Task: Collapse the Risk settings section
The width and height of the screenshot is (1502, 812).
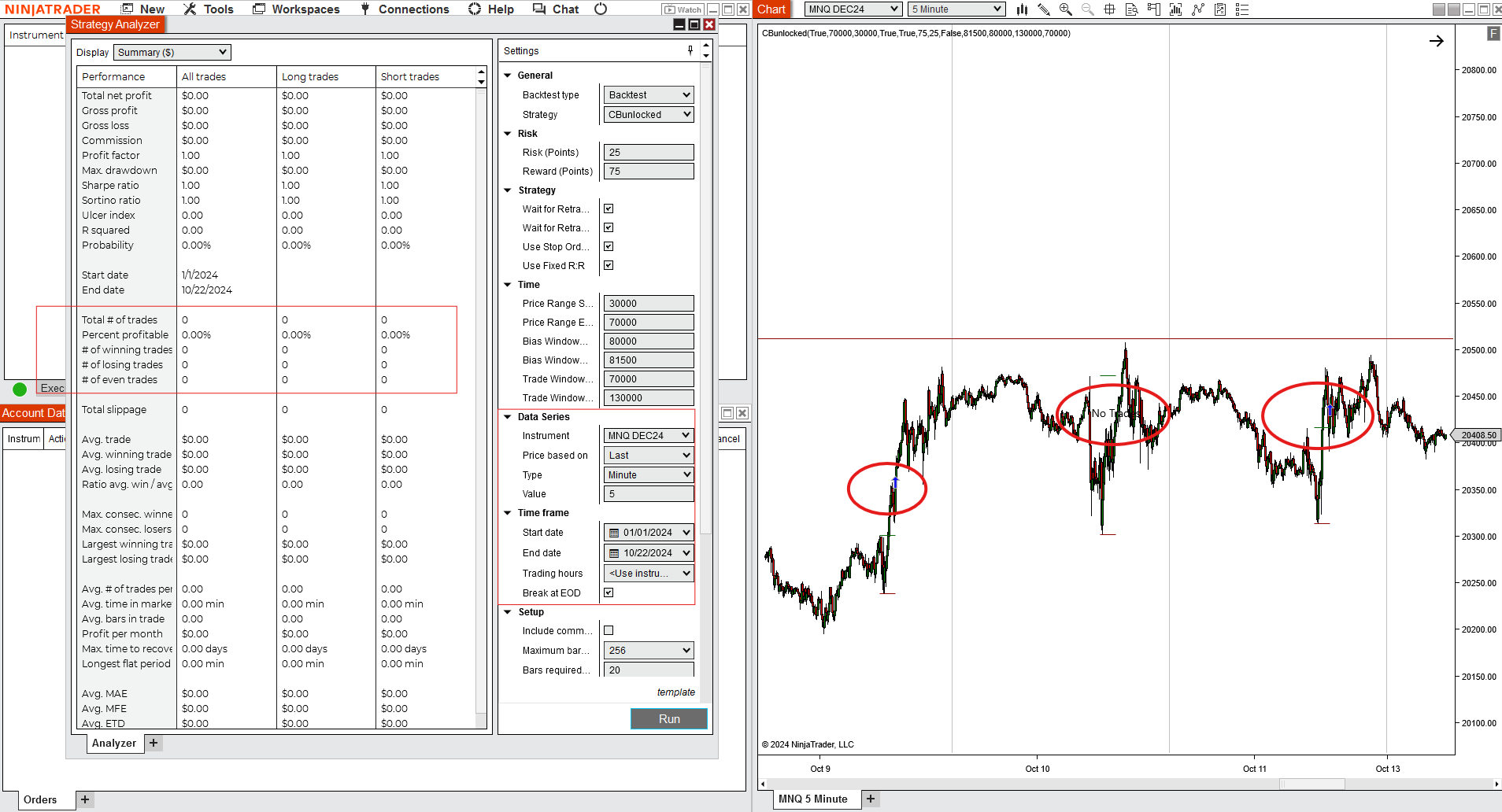Action: [508, 134]
